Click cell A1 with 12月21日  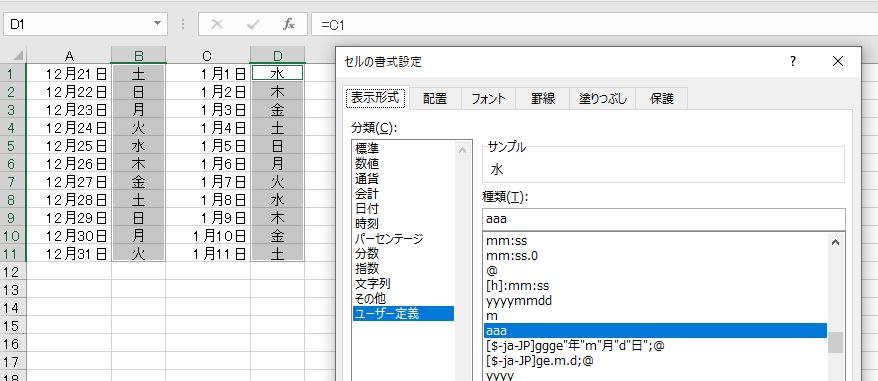point(69,73)
